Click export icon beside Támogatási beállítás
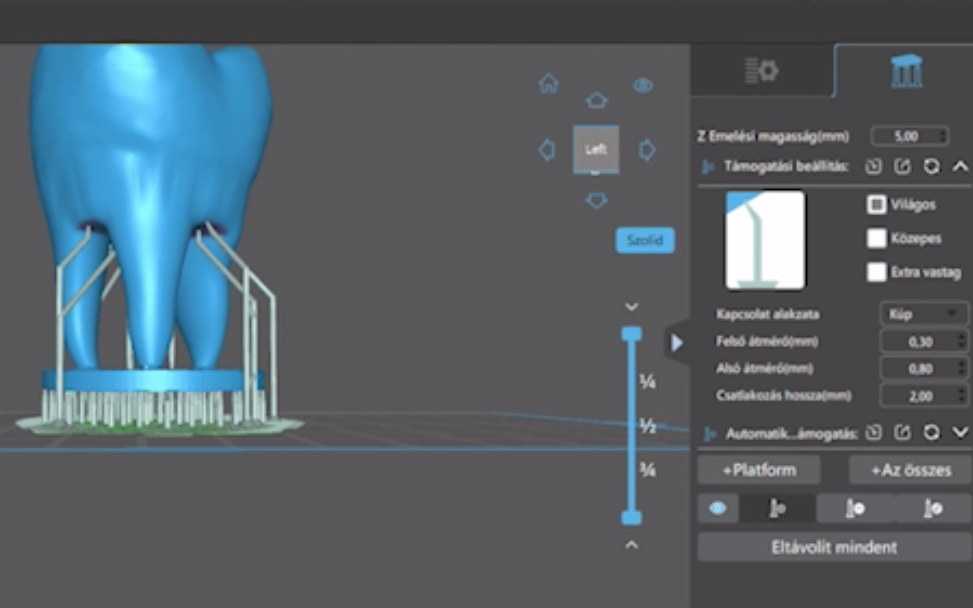This screenshot has width=973, height=608. (902, 167)
